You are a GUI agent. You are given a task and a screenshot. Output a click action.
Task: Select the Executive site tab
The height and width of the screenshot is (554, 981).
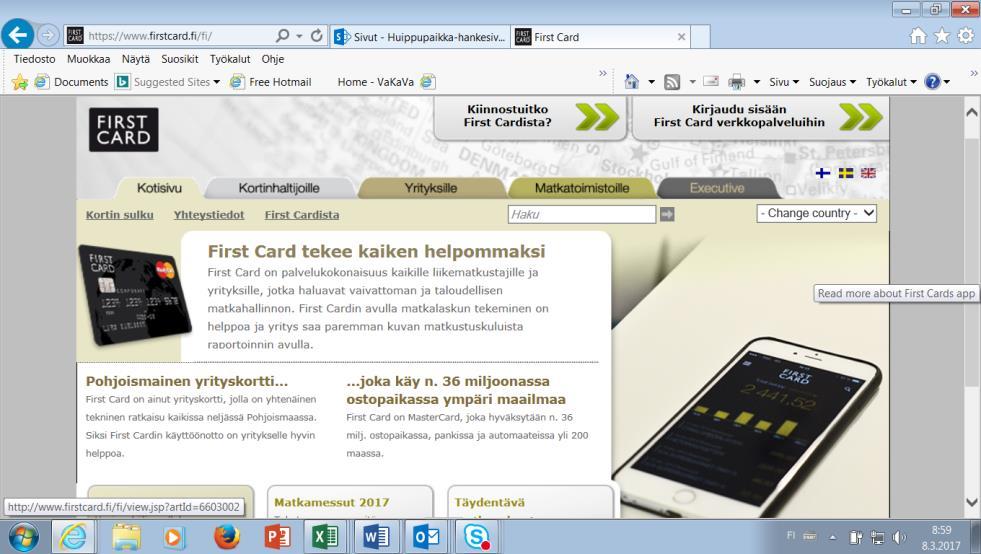(x=717, y=188)
